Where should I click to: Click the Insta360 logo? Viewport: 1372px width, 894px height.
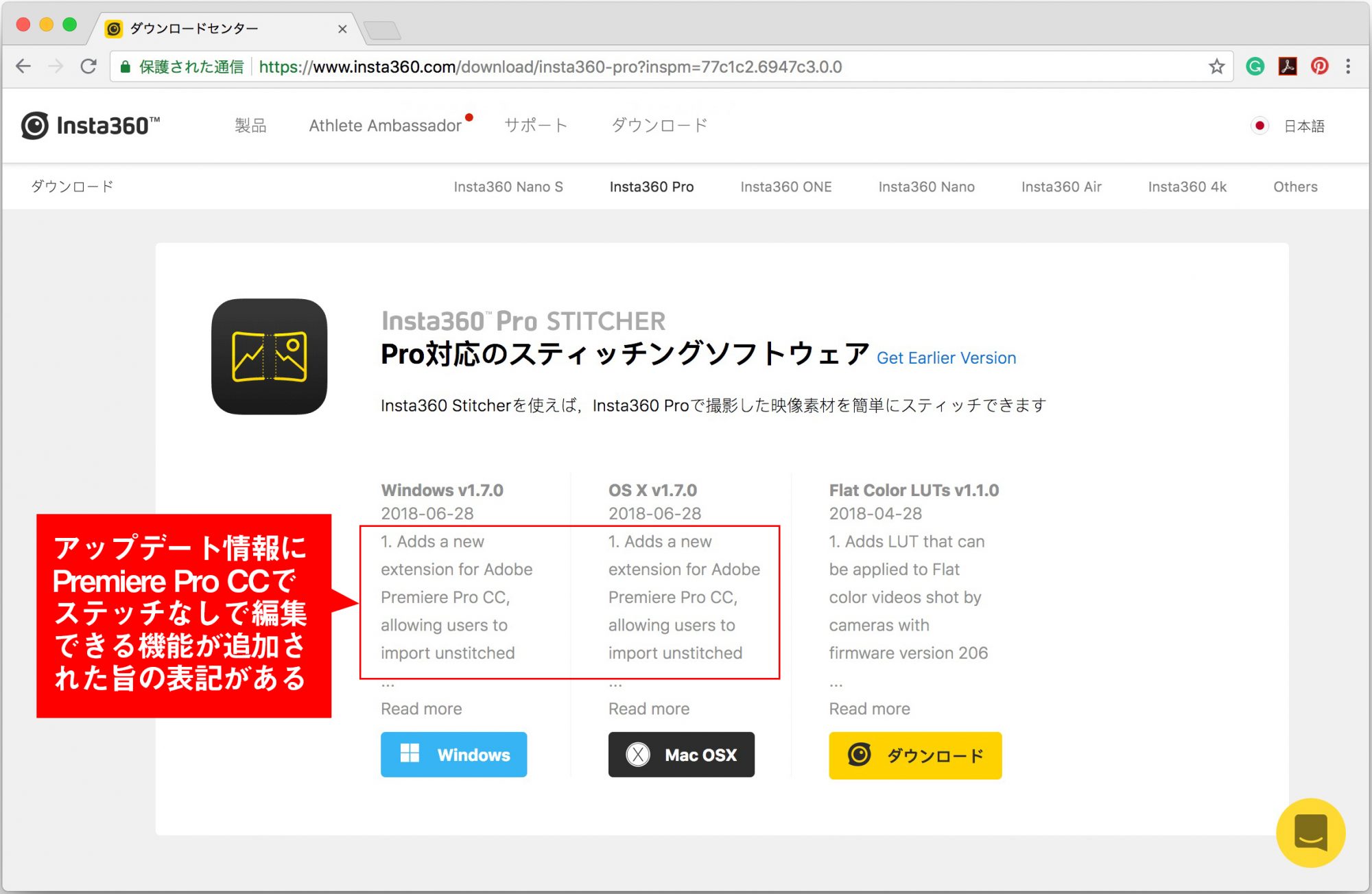pyautogui.click(x=91, y=126)
